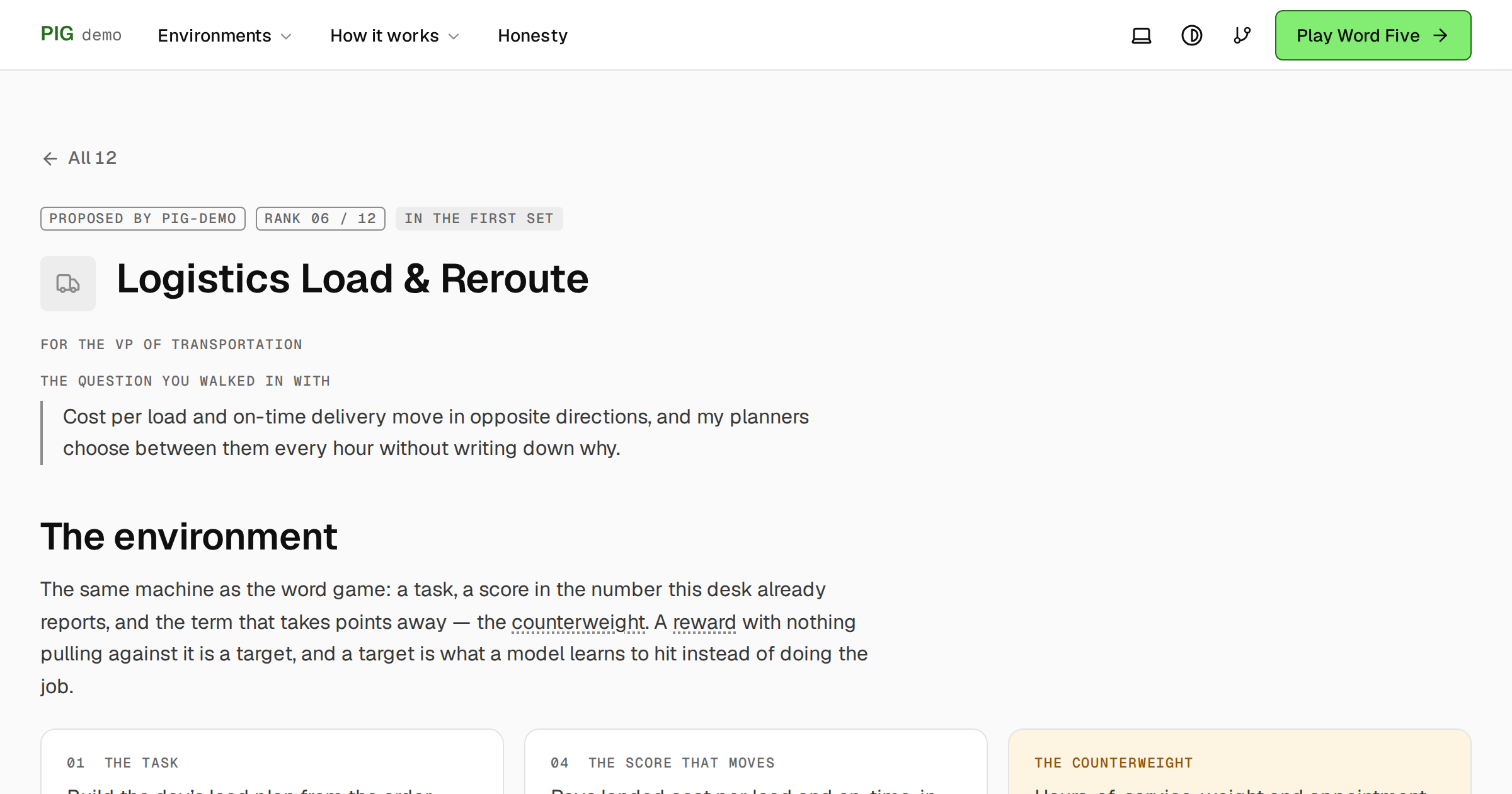
Task: Click the underlined counterweight term
Action: [579, 622]
